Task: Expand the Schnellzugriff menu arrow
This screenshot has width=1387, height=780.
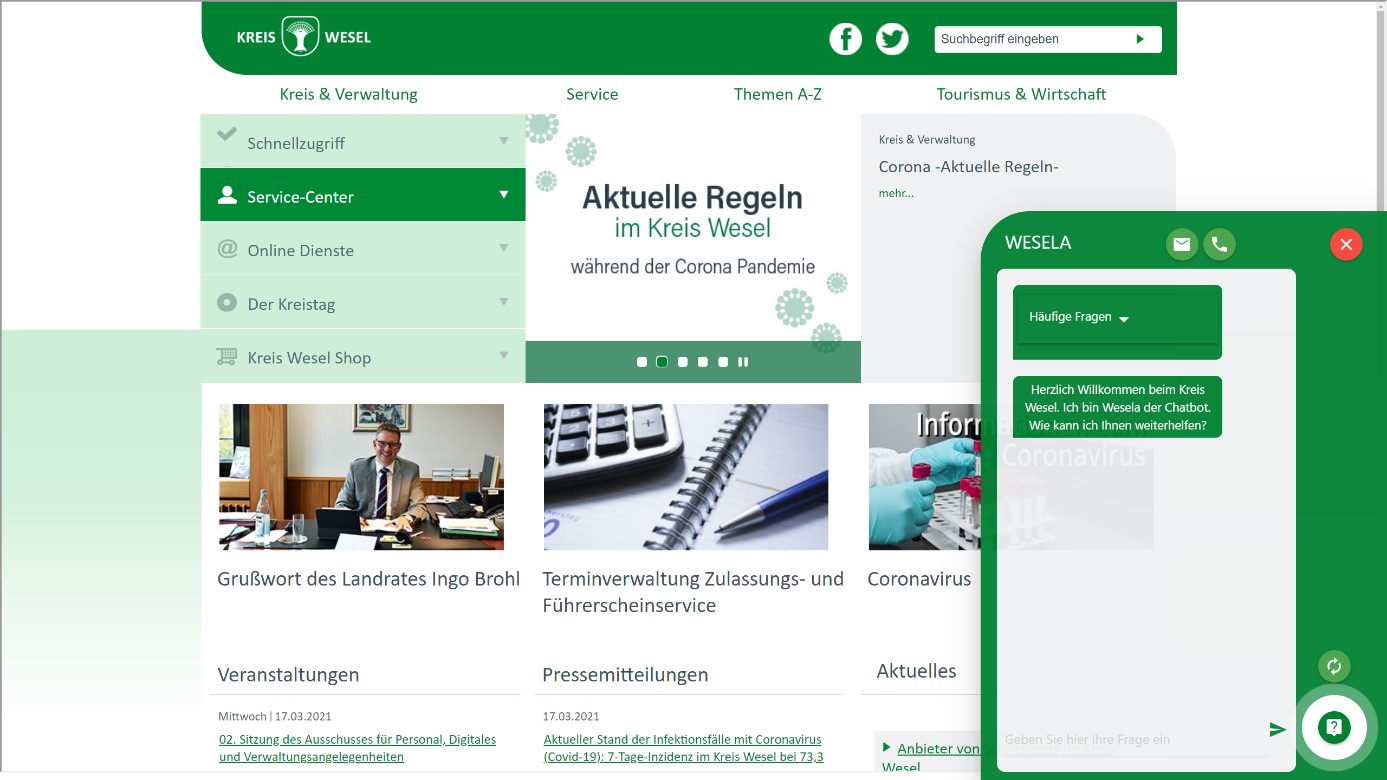Action: point(504,141)
